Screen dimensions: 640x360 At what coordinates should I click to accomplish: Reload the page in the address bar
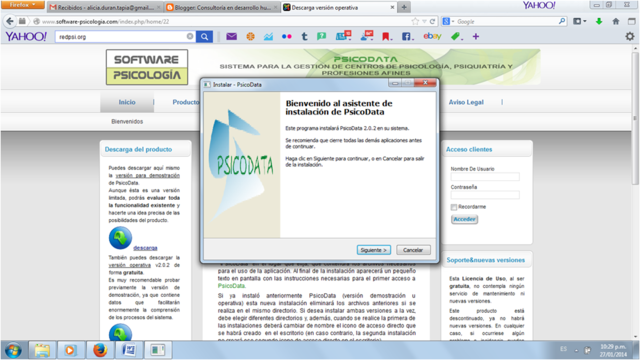coord(432,21)
